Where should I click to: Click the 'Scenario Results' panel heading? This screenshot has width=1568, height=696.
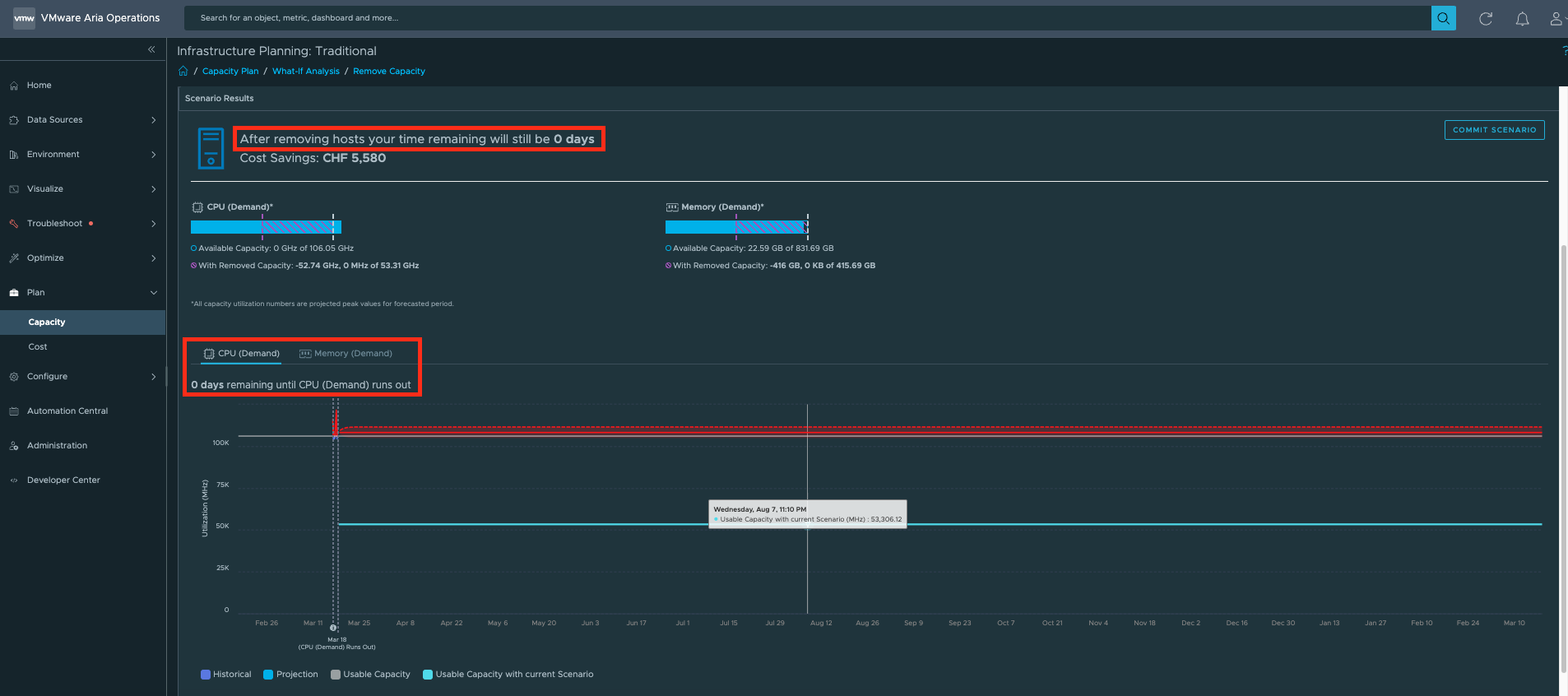(220, 99)
